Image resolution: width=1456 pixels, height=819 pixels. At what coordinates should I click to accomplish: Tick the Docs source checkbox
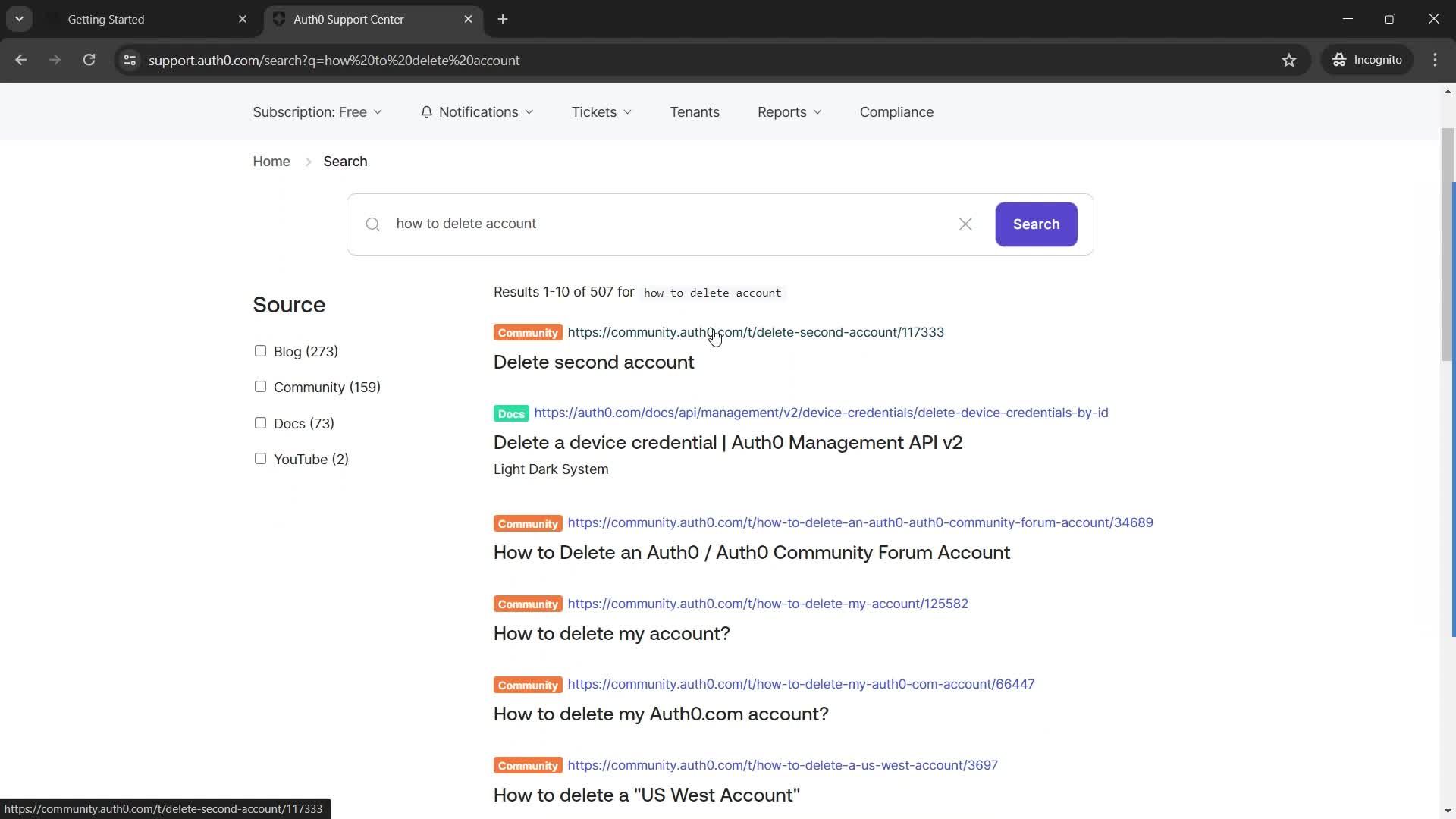click(x=260, y=423)
